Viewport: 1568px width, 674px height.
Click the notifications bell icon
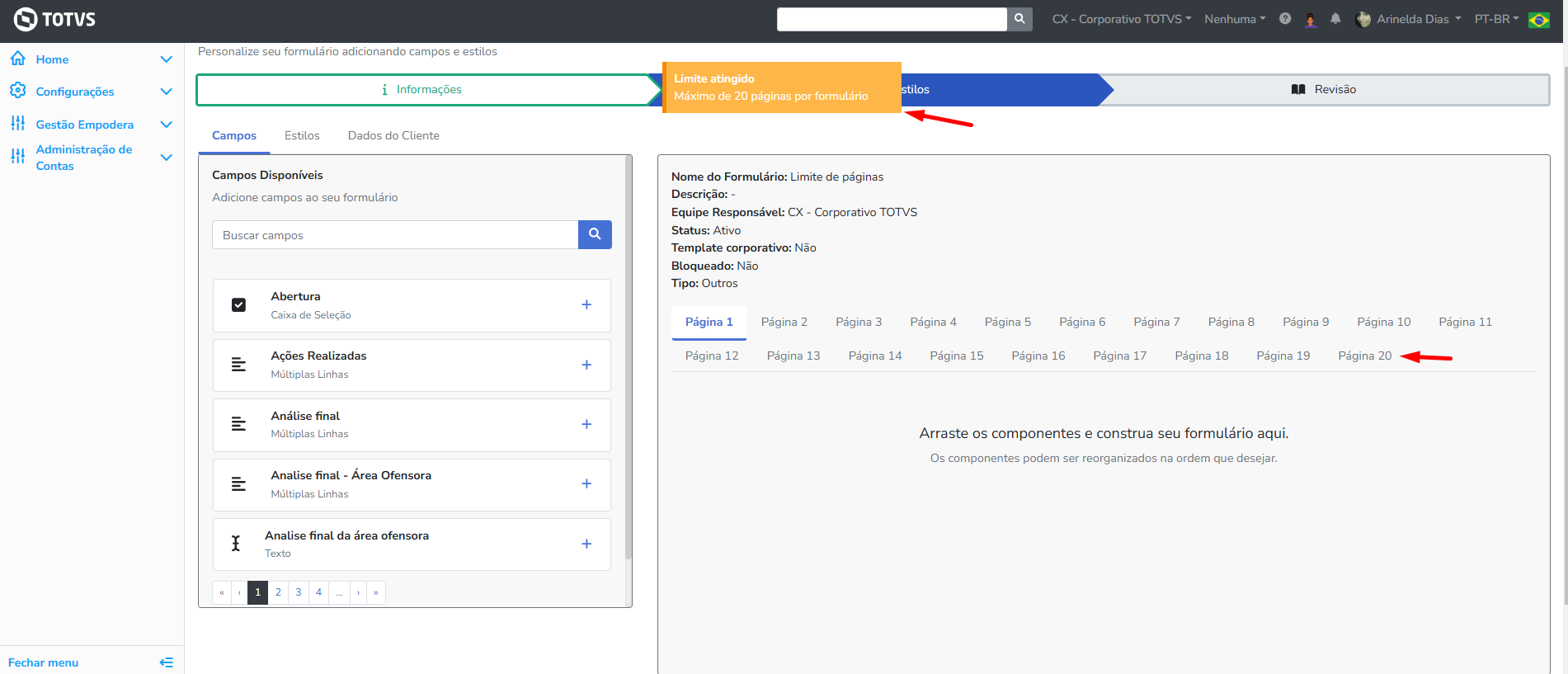coord(1335,18)
